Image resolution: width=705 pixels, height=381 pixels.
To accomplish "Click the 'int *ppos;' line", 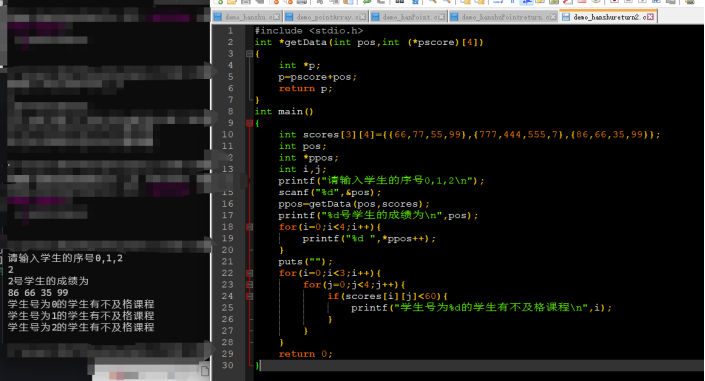I will tap(308, 158).
